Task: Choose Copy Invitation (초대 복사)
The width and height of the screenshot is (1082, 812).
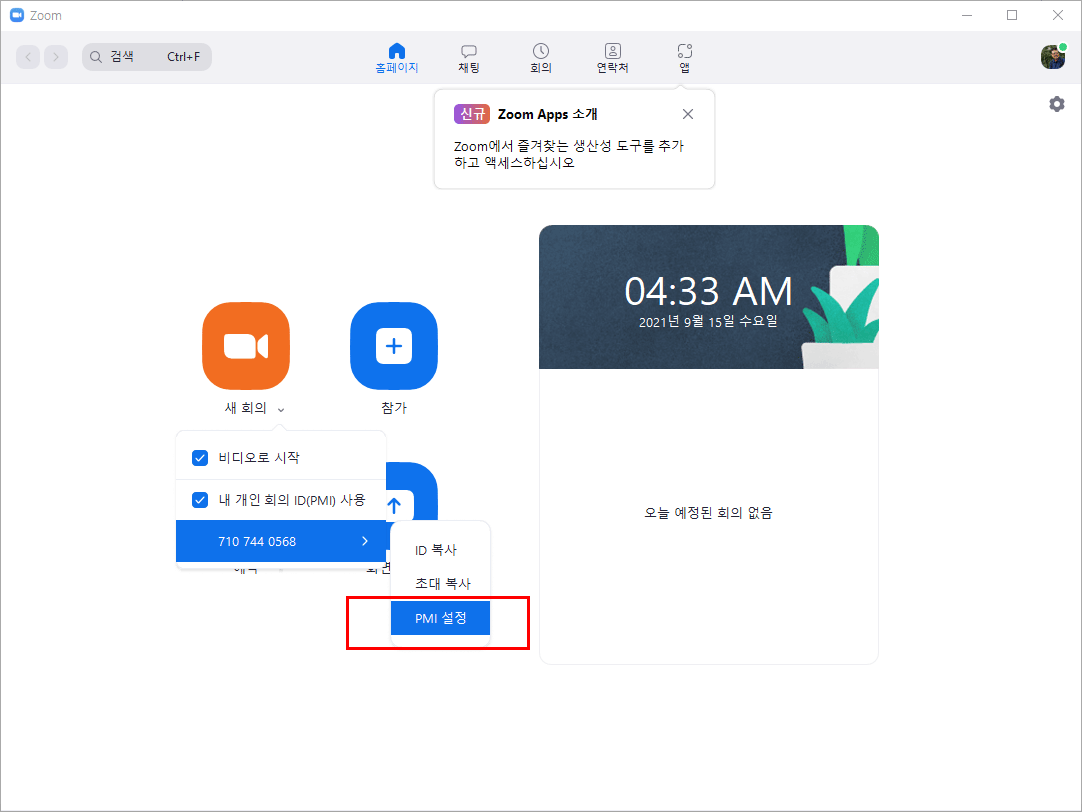Action: pyautogui.click(x=440, y=584)
